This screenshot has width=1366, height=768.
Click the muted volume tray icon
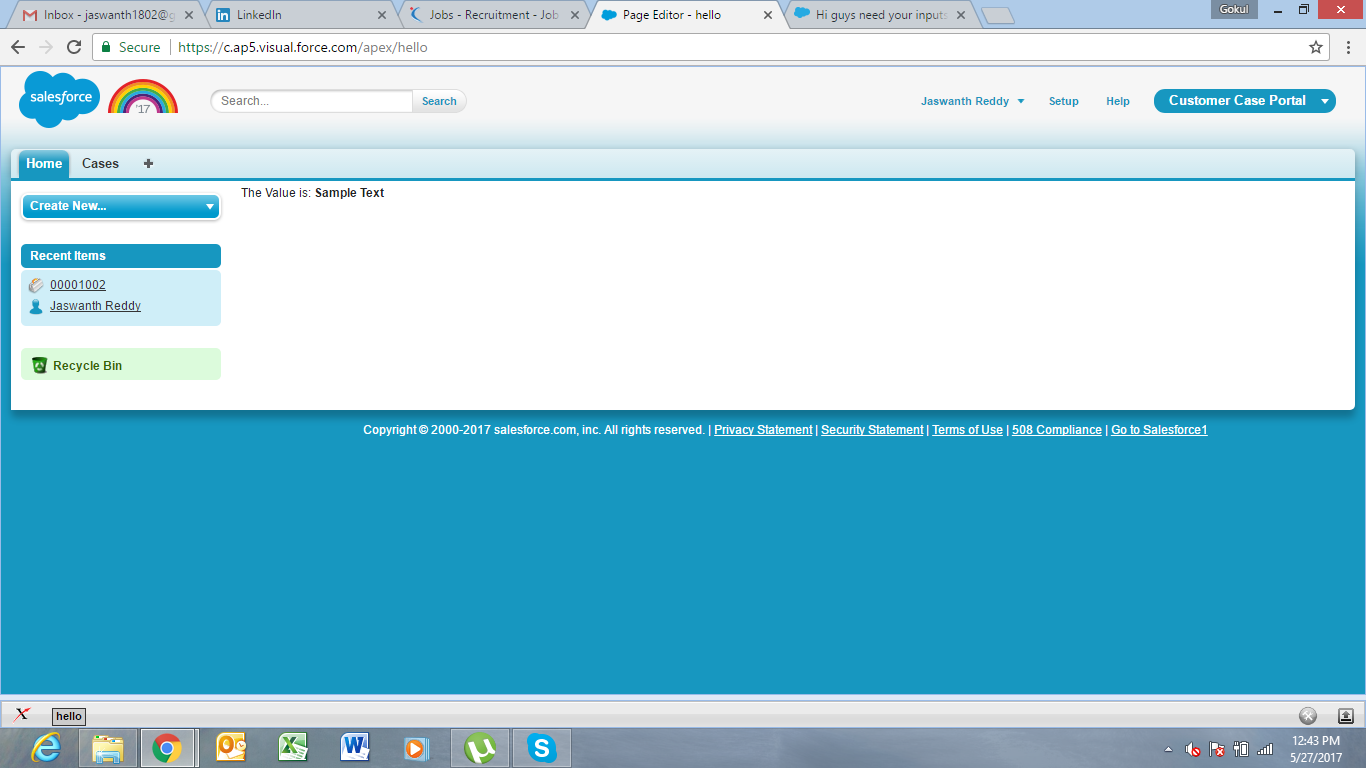1192,749
